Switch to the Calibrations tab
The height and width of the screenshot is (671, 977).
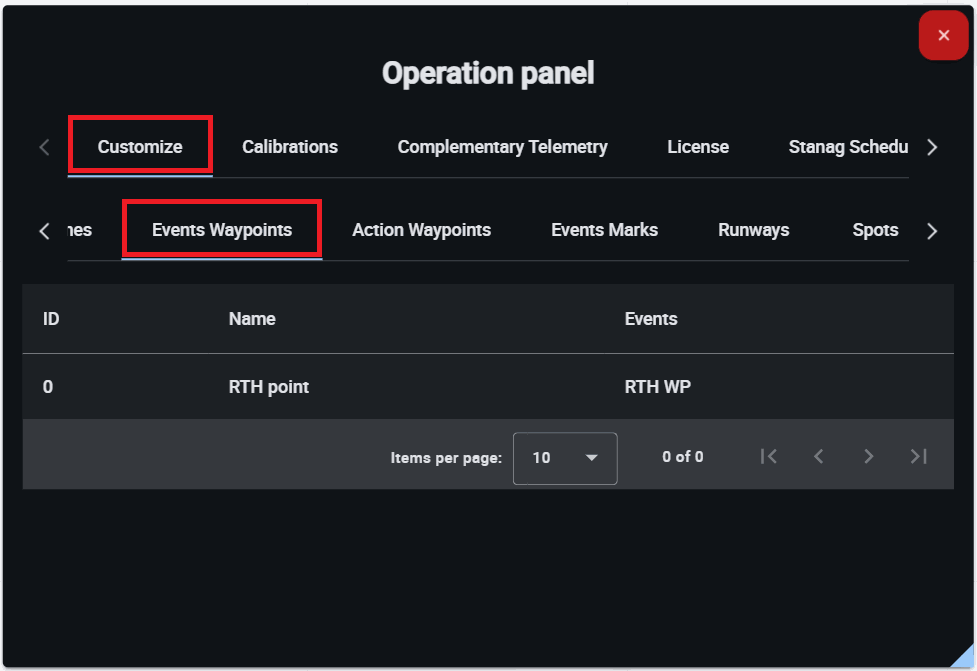[x=290, y=147]
